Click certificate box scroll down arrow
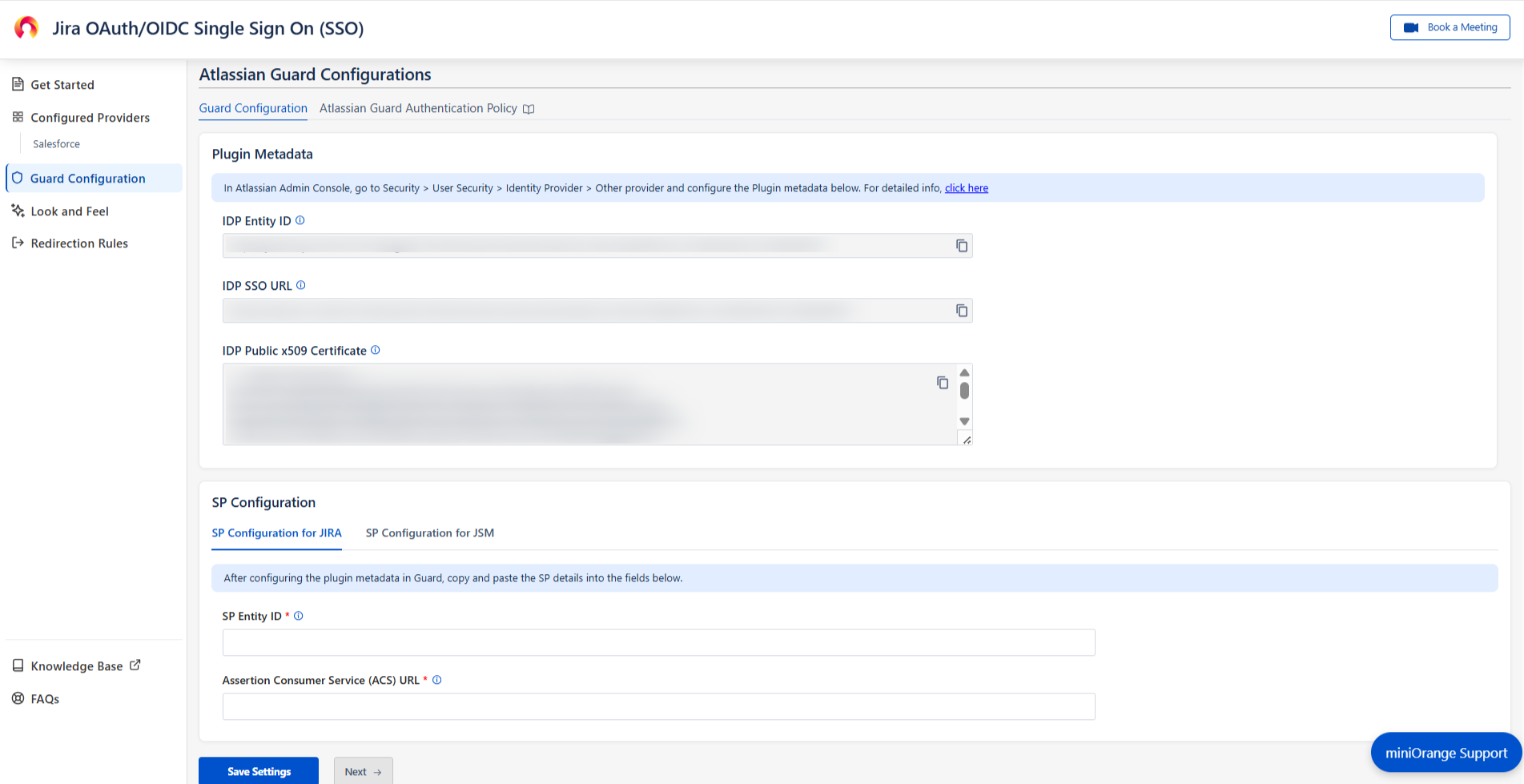Image resolution: width=1524 pixels, height=784 pixels. pos(964,421)
